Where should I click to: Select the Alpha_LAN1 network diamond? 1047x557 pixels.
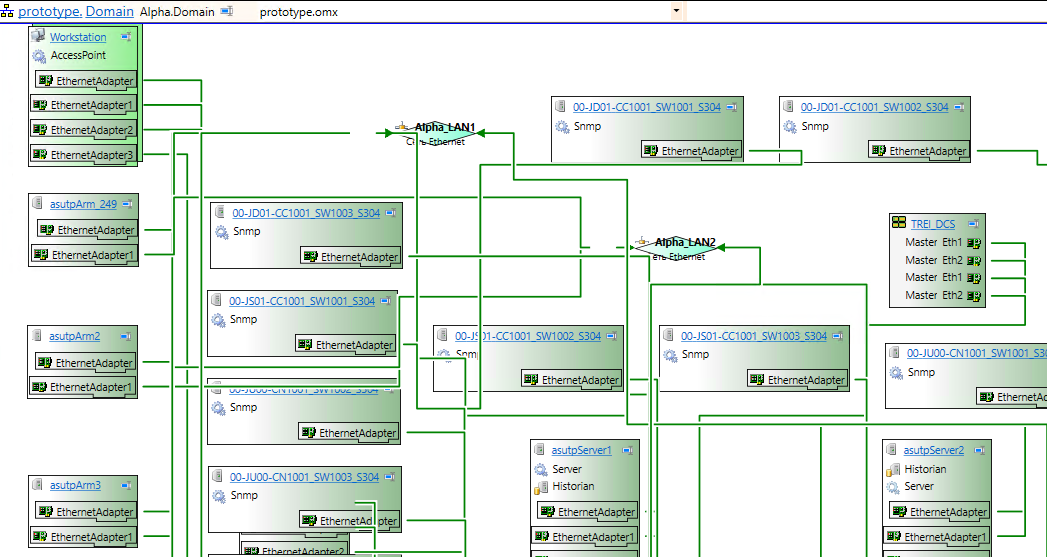point(434,133)
